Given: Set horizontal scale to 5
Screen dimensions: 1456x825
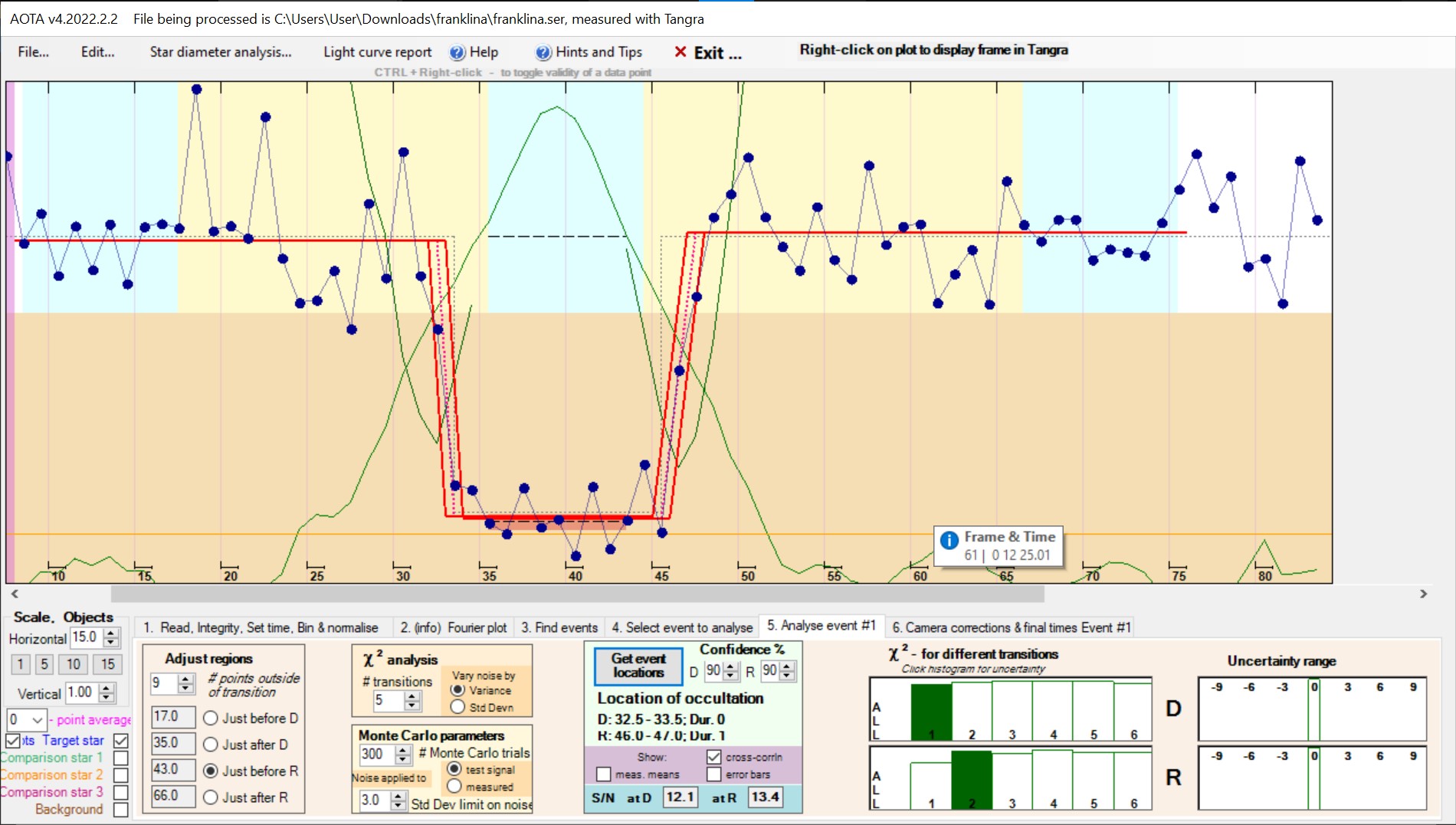Looking at the screenshot, I should [x=44, y=665].
